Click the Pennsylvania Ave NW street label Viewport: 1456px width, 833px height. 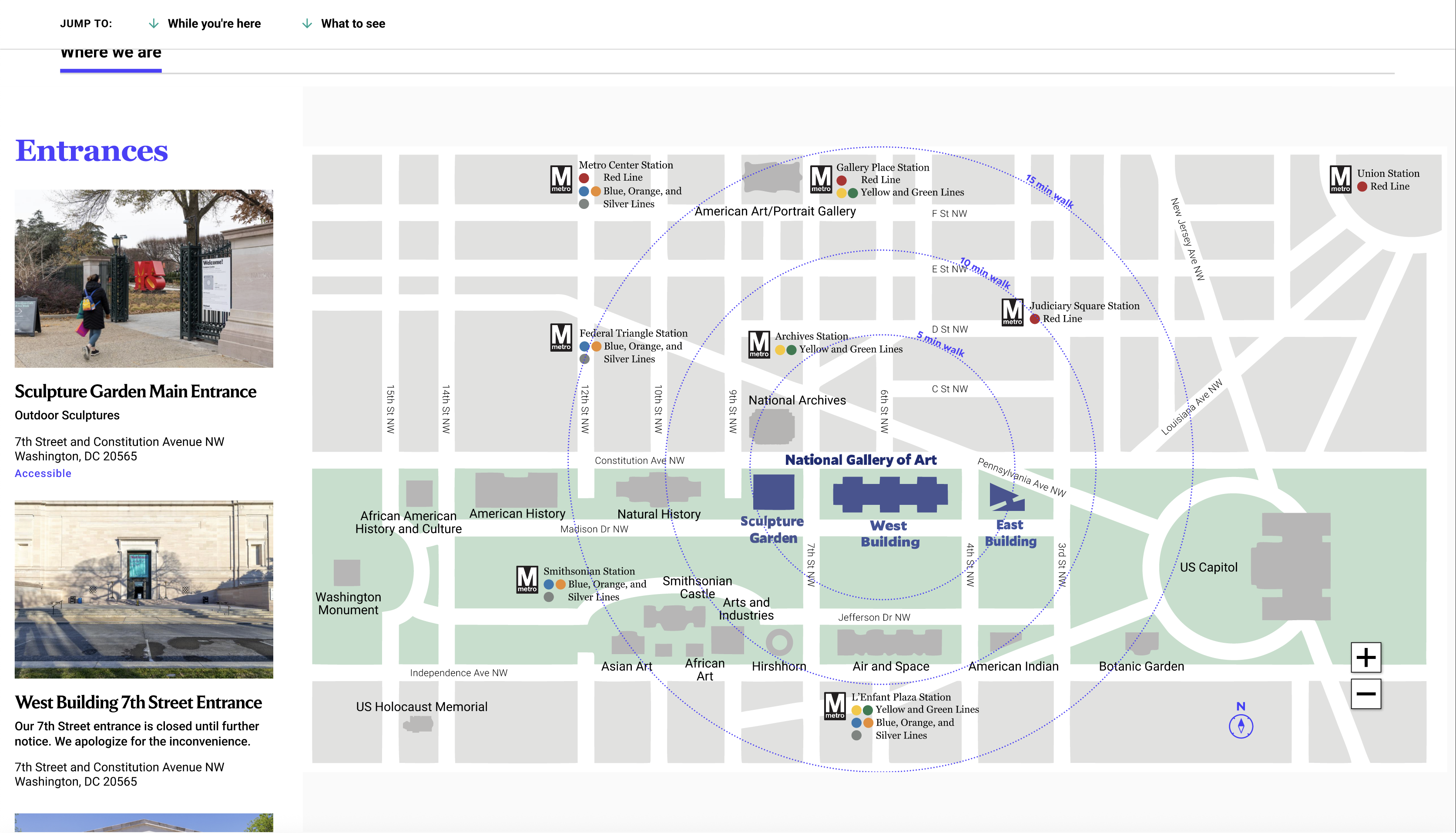pos(1021,477)
